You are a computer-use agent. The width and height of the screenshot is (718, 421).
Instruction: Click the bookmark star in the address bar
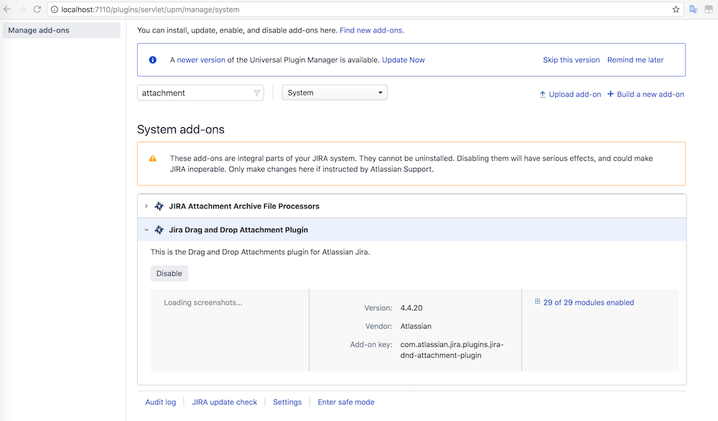tap(676, 9)
